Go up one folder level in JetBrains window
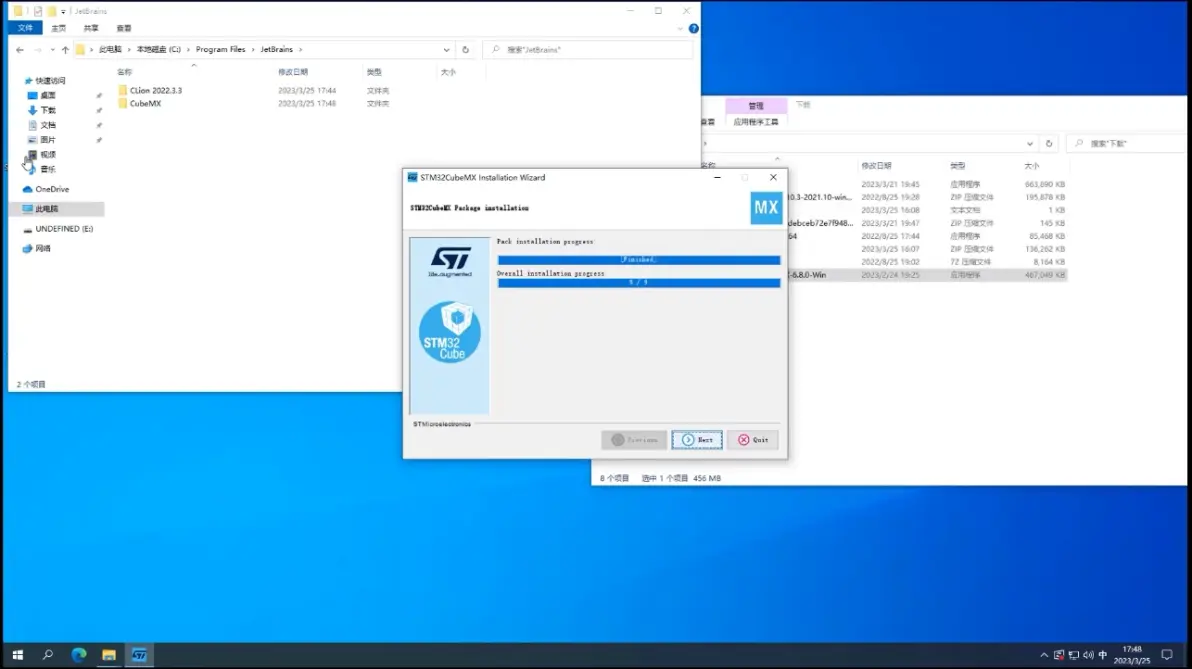The height and width of the screenshot is (669, 1192). pyautogui.click(x=65, y=49)
